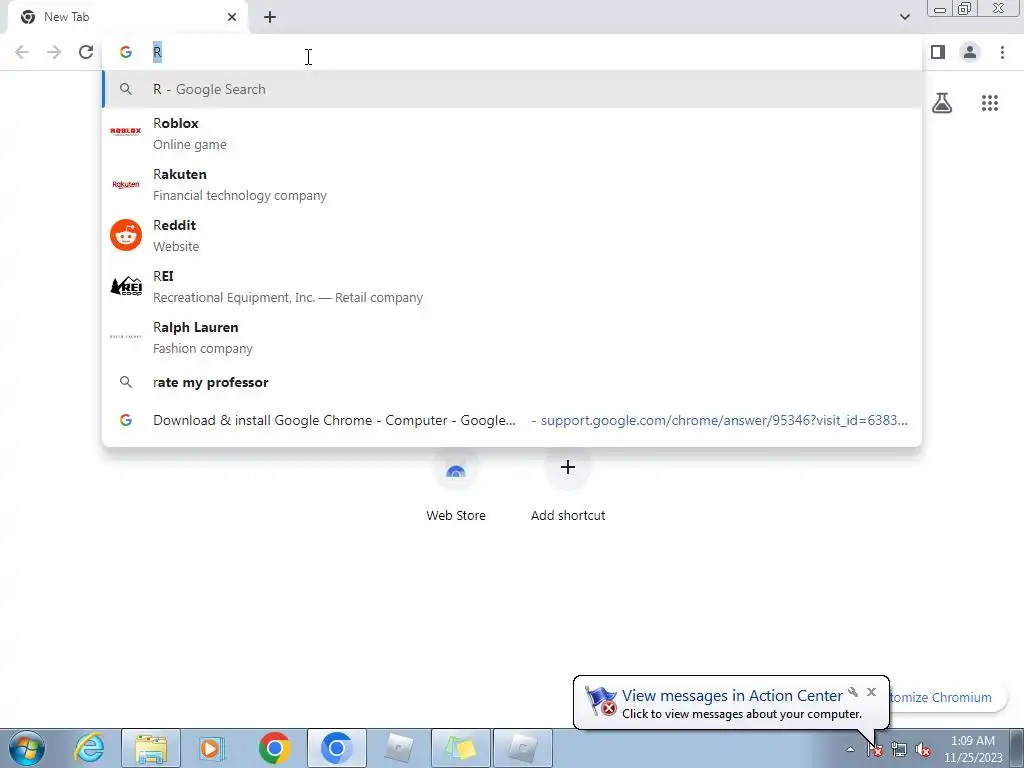Choose the Ralph Lauren suggestion
1024x768 pixels.
(513, 337)
